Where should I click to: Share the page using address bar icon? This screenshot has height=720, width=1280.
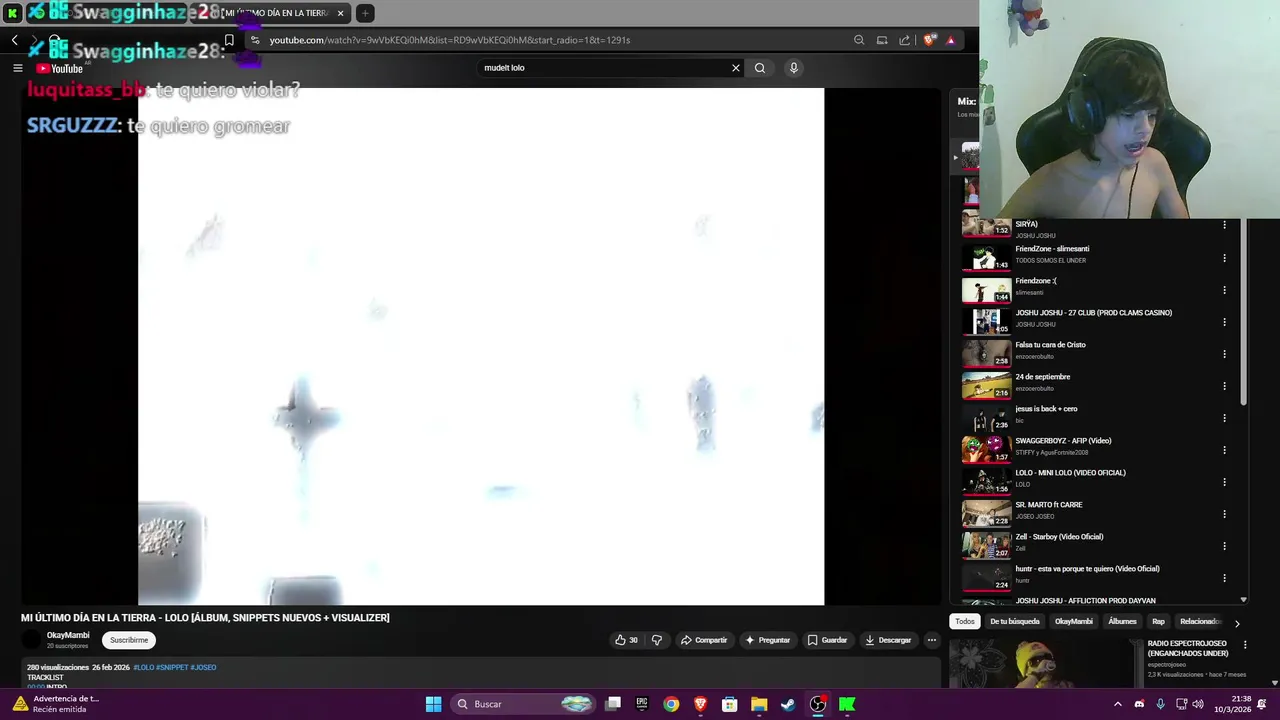point(905,40)
